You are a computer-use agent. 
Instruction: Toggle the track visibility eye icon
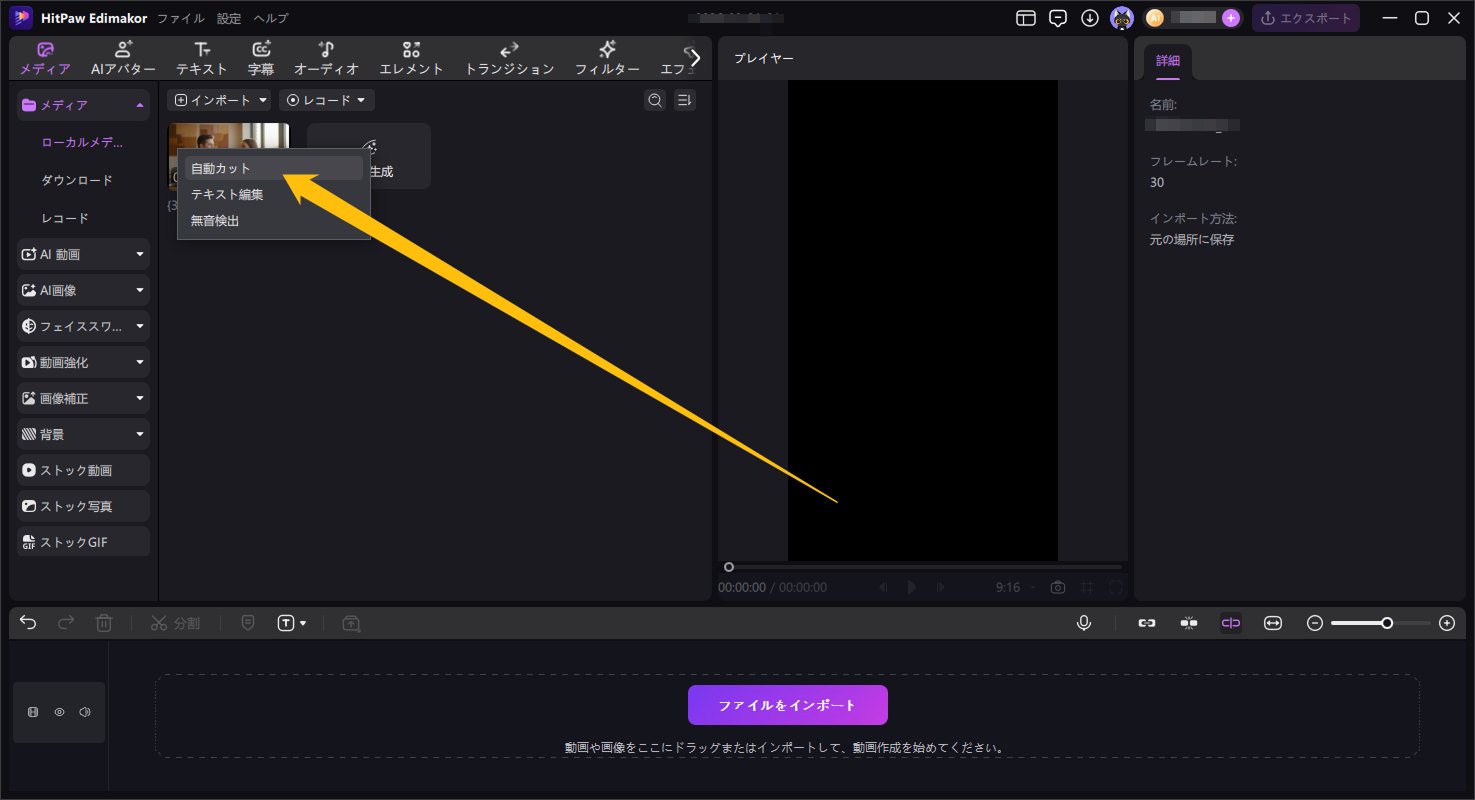tap(59, 712)
